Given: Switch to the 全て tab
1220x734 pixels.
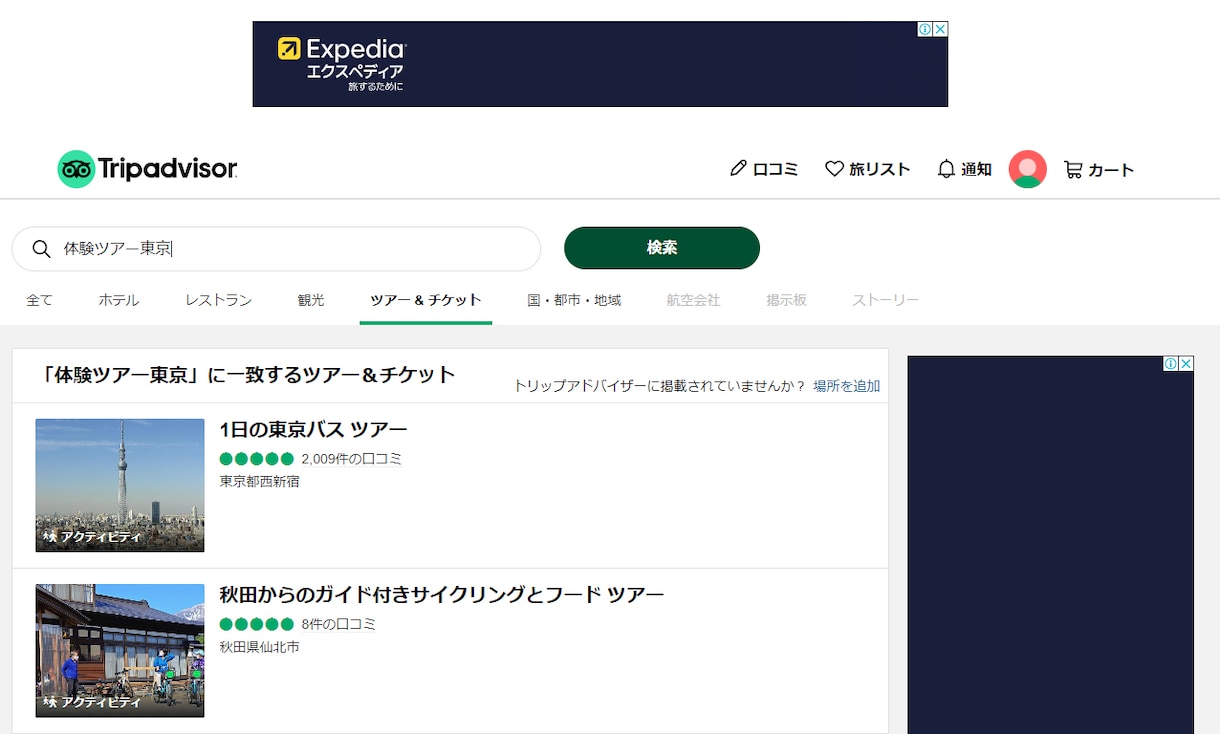Looking at the screenshot, I should coord(39,300).
